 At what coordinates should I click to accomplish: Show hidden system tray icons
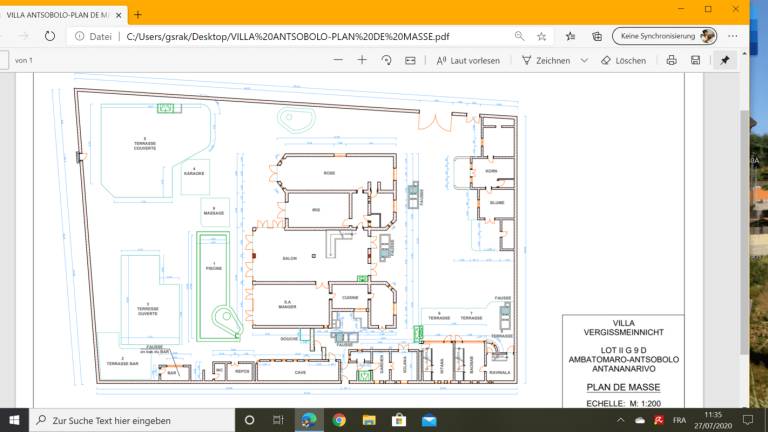(x=619, y=420)
